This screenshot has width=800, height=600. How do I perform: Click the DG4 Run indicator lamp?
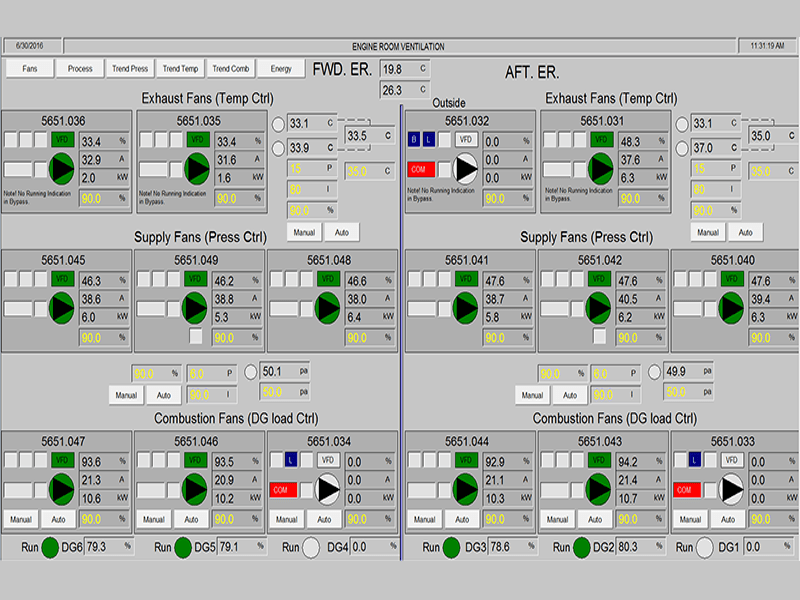pyautogui.click(x=311, y=548)
